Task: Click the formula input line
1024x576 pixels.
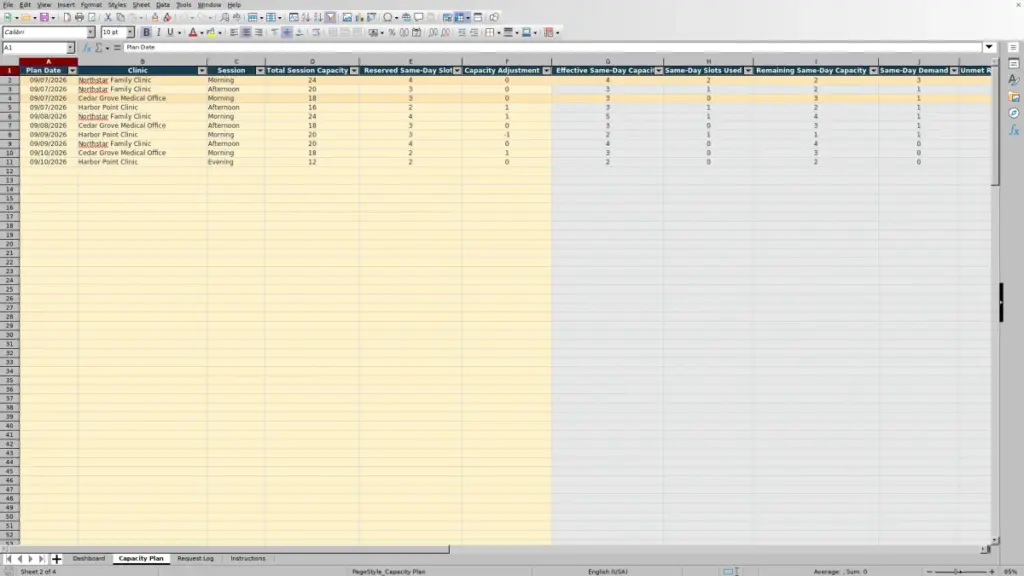Action: point(552,48)
